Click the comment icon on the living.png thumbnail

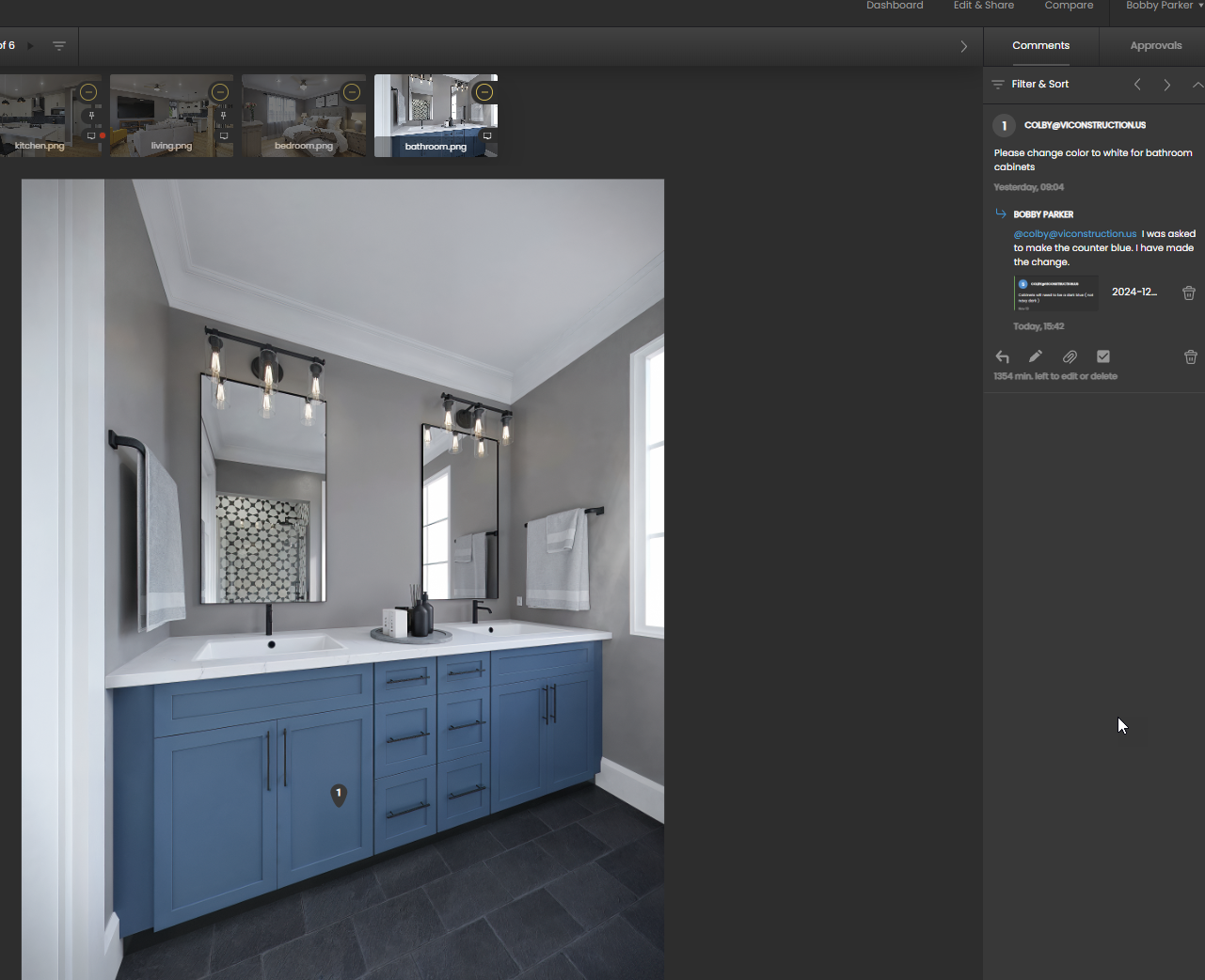tap(224, 136)
